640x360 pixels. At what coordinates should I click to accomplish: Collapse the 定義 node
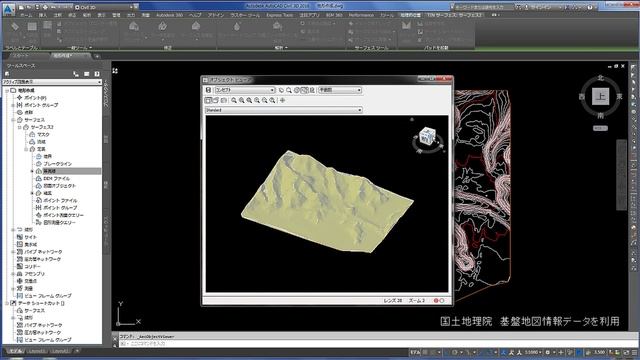pyautogui.click(x=26, y=149)
